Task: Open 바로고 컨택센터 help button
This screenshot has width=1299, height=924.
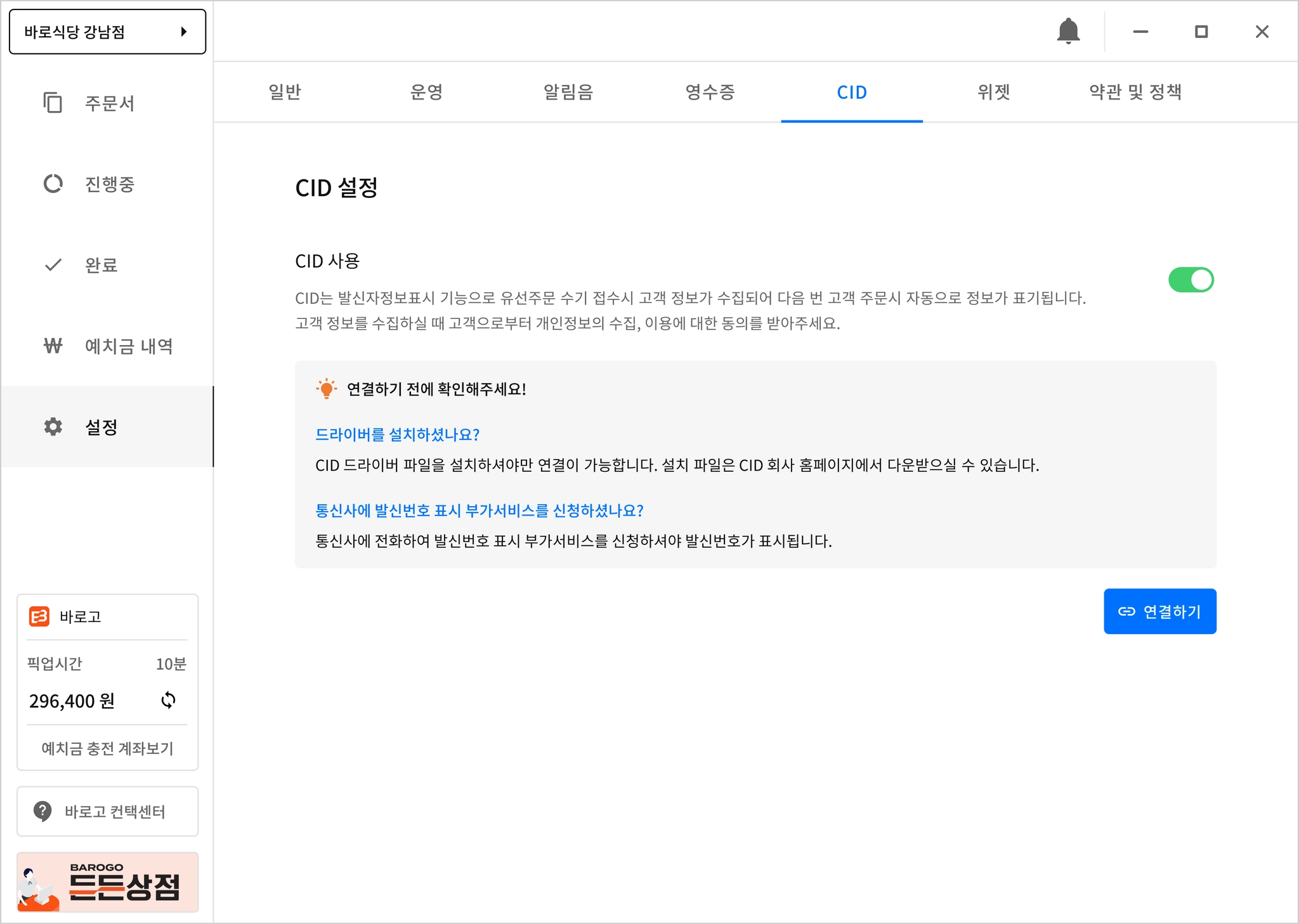Action: tap(107, 811)
